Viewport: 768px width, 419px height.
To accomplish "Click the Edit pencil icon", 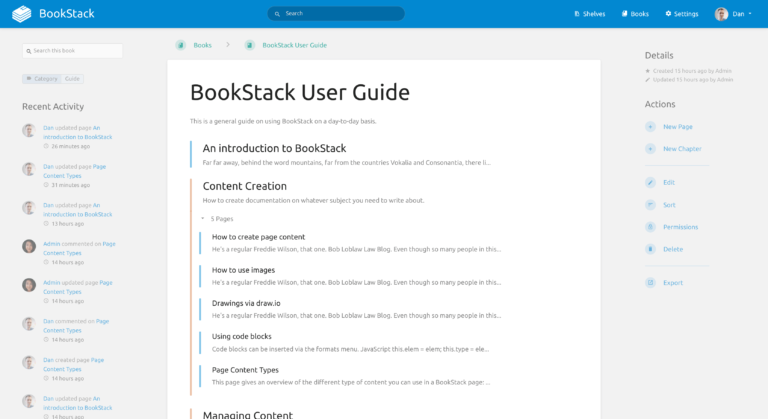I will pos(650,182).
